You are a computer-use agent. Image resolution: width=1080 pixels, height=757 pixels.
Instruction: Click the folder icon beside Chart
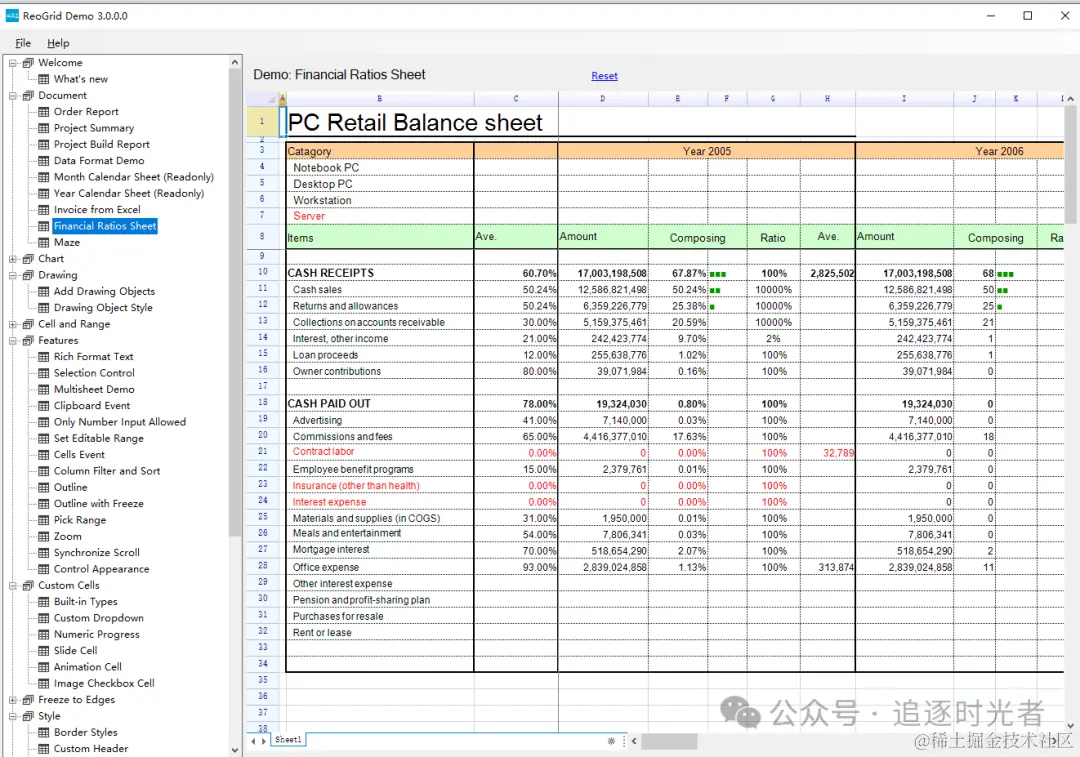click(28, 259)
